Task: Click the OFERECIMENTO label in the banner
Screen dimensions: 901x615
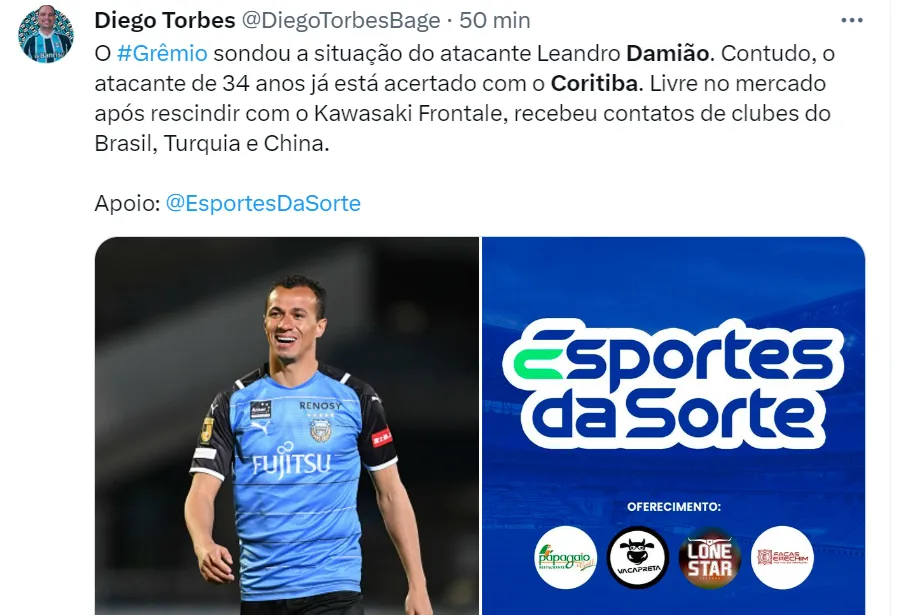Action: pos(673,507)
